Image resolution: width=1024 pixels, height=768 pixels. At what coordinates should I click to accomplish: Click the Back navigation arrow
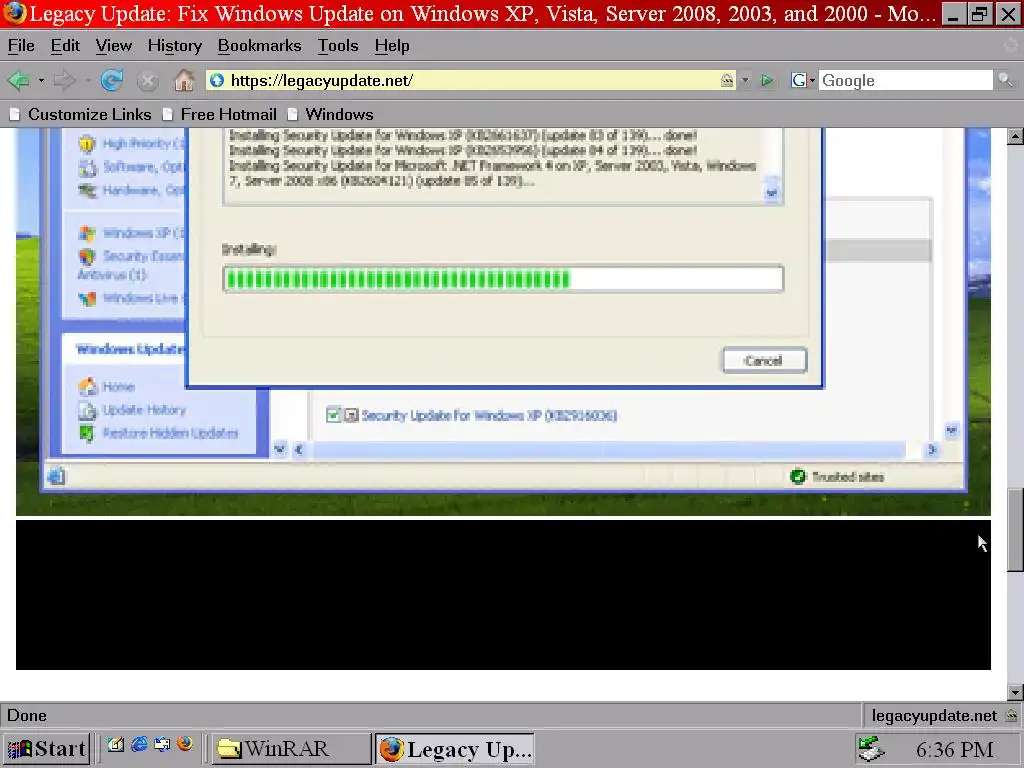coord(18,80)
